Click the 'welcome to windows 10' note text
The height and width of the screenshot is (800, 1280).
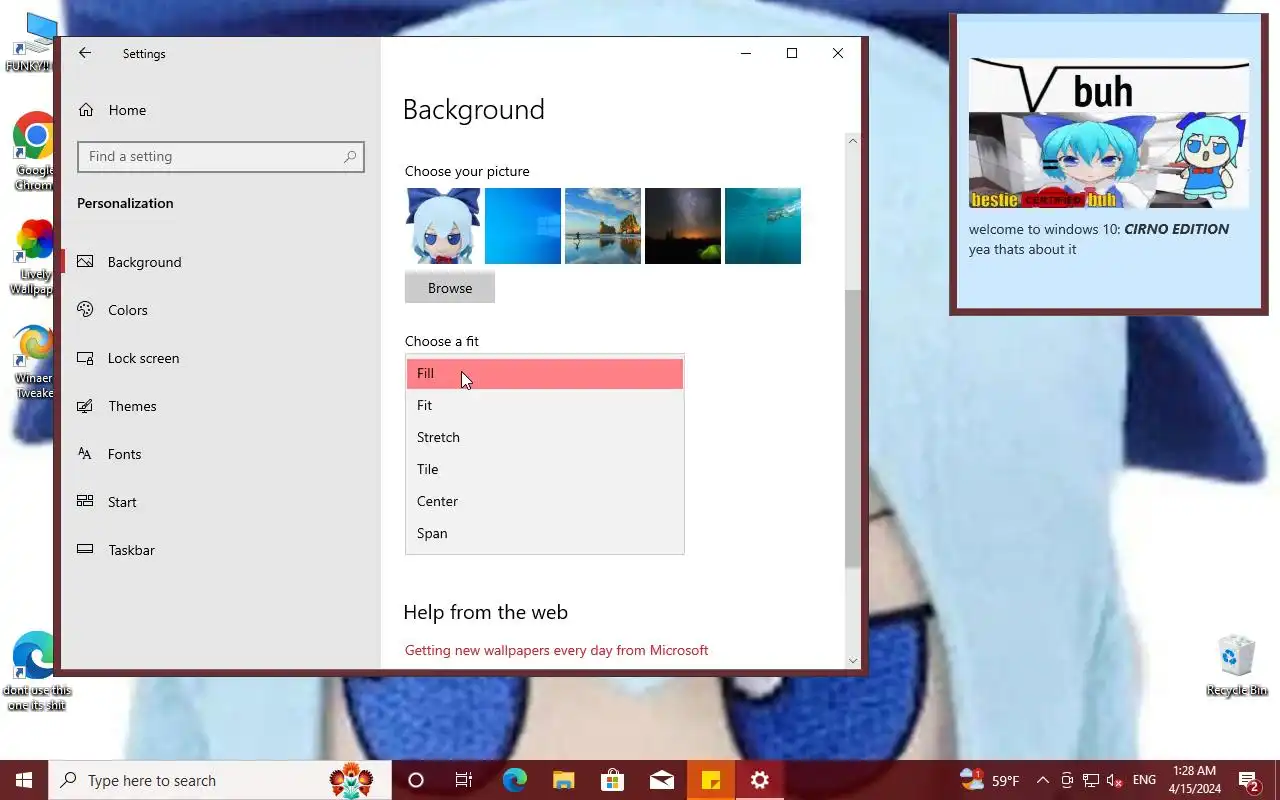[x=1099, y=229]
